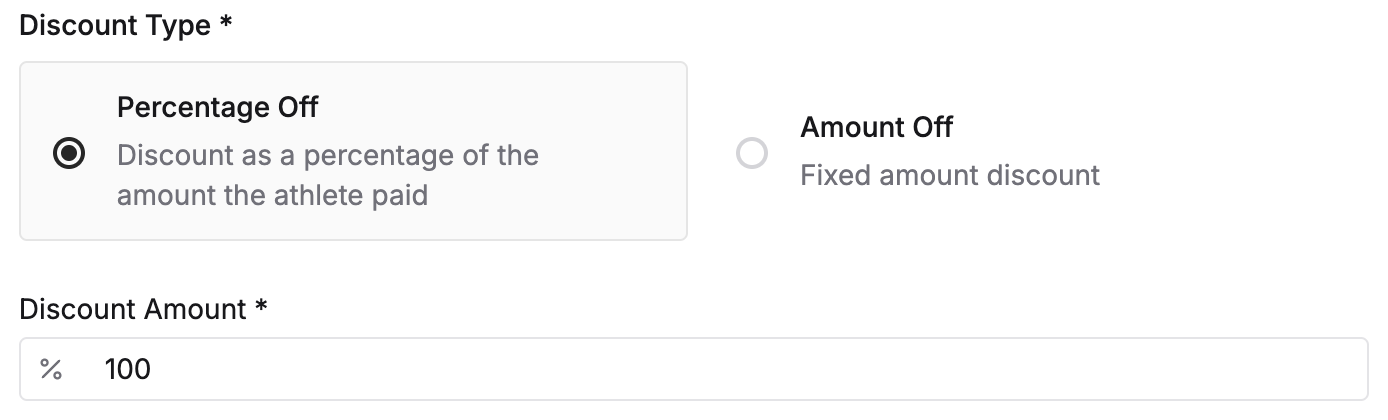Switch the discount type to fixed amount

tap(751, 154)
